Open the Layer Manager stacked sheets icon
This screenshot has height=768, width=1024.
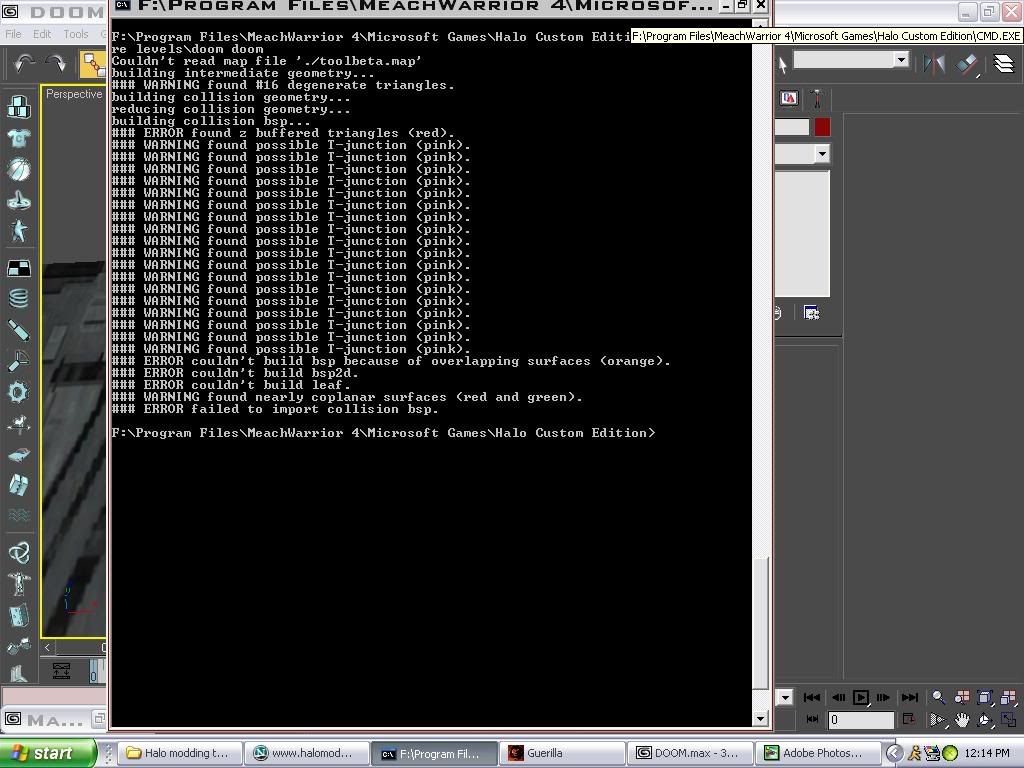click(1004, 63)
